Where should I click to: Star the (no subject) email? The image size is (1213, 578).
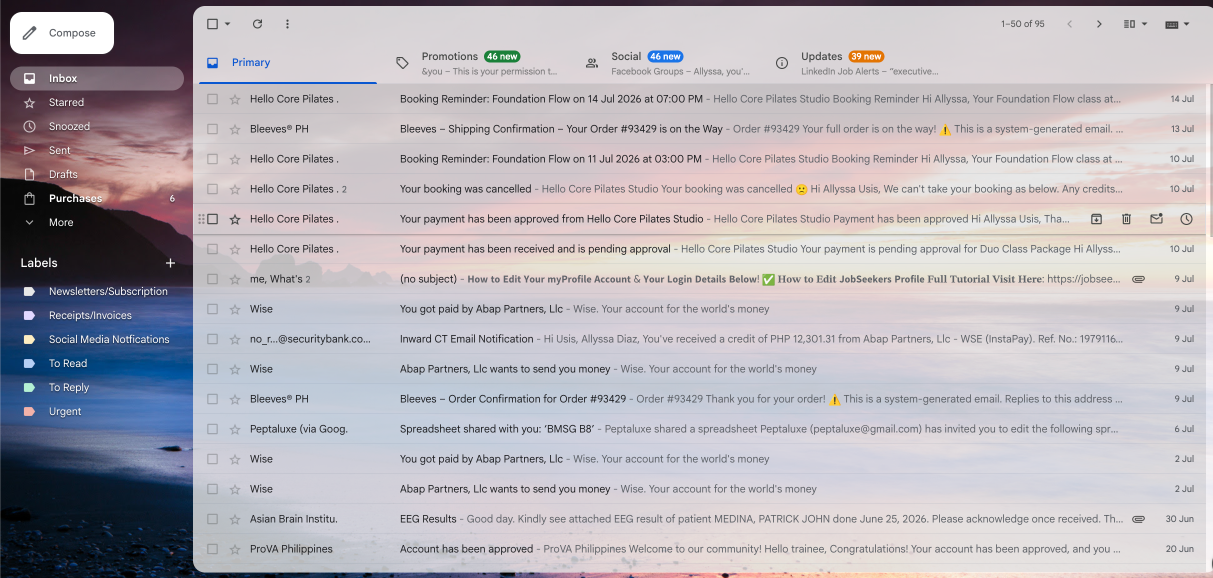(235, 279)
